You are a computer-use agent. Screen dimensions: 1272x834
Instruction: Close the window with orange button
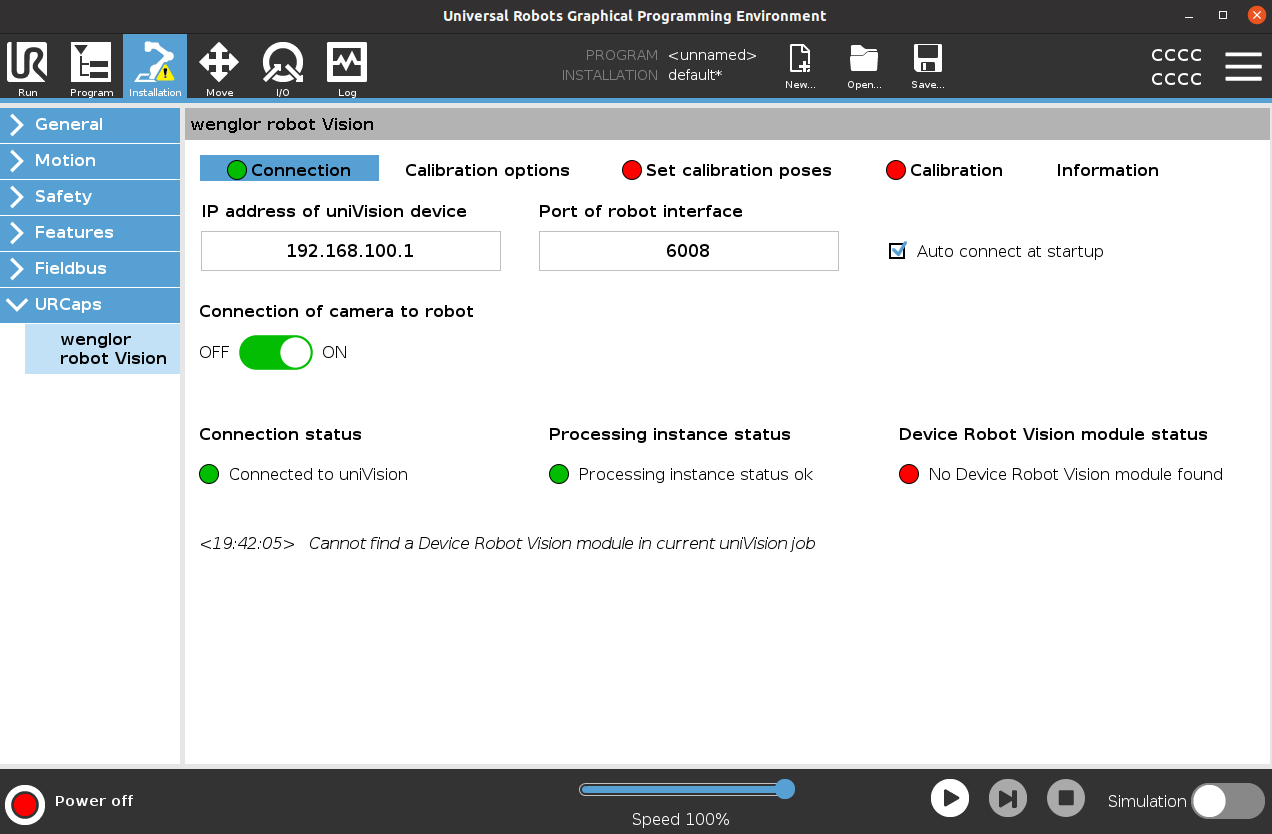1257,16
